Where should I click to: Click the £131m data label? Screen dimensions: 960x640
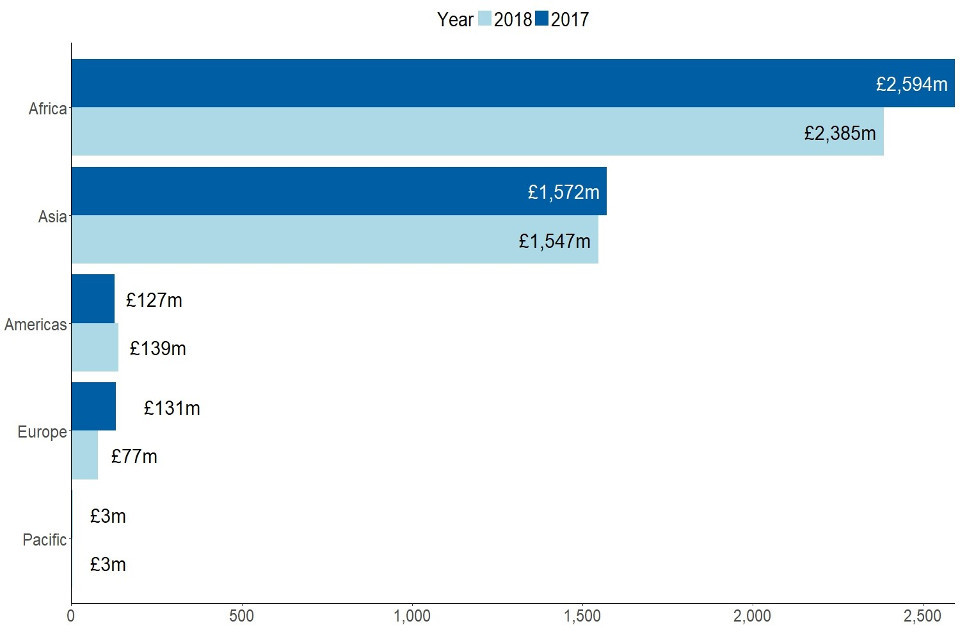click(172, 408)
